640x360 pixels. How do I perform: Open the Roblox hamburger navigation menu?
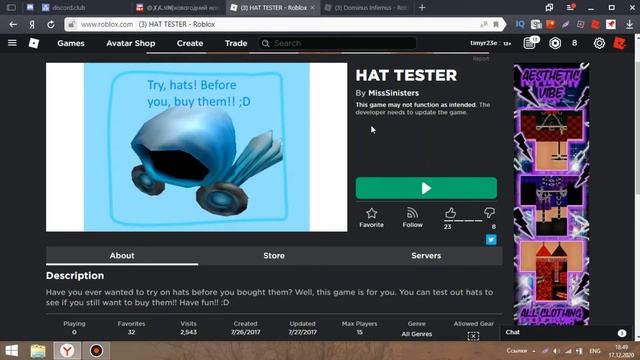[12, 43]
